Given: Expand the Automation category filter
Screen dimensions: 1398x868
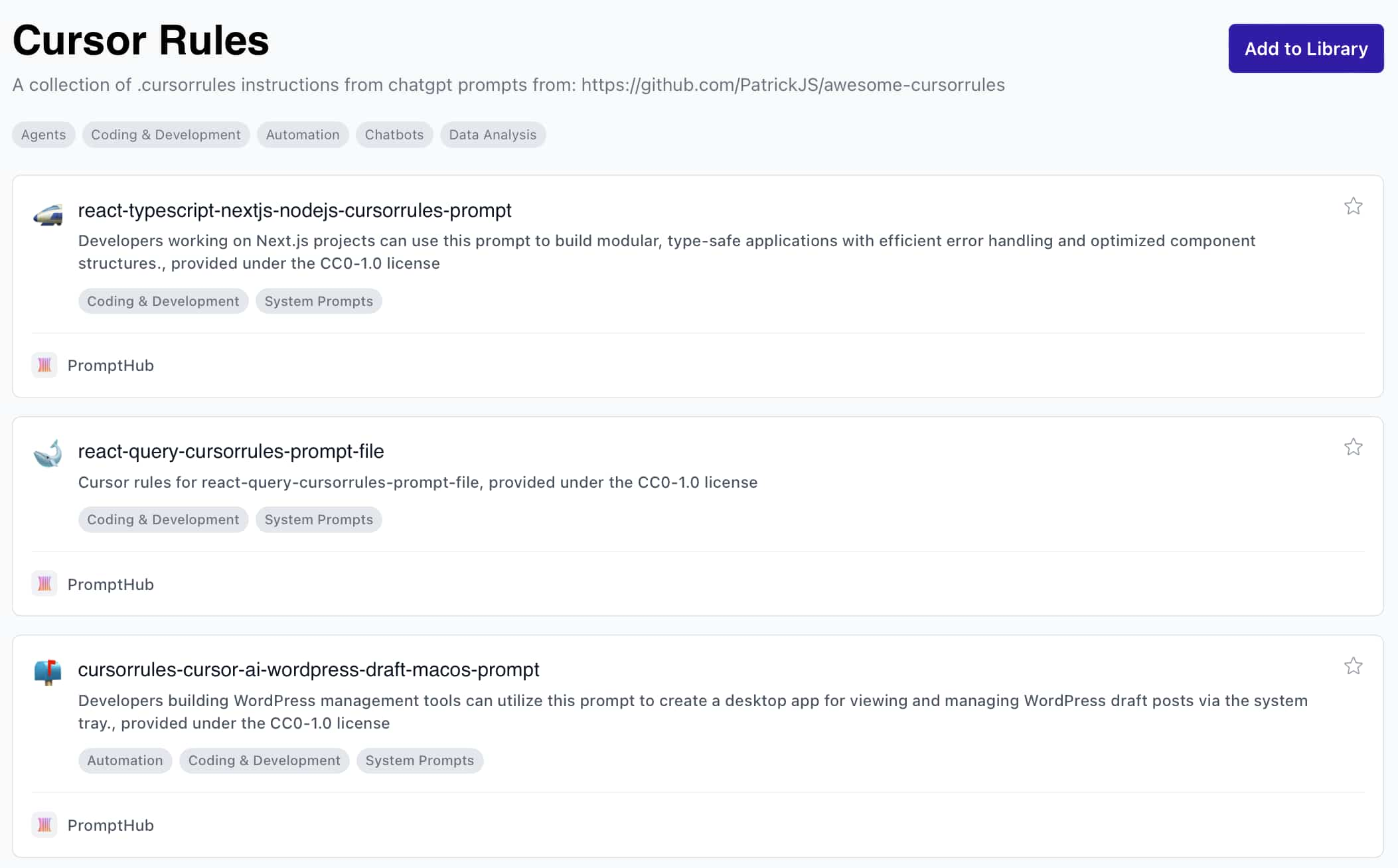Looking at the screenshot, I should tap(302, 133).
